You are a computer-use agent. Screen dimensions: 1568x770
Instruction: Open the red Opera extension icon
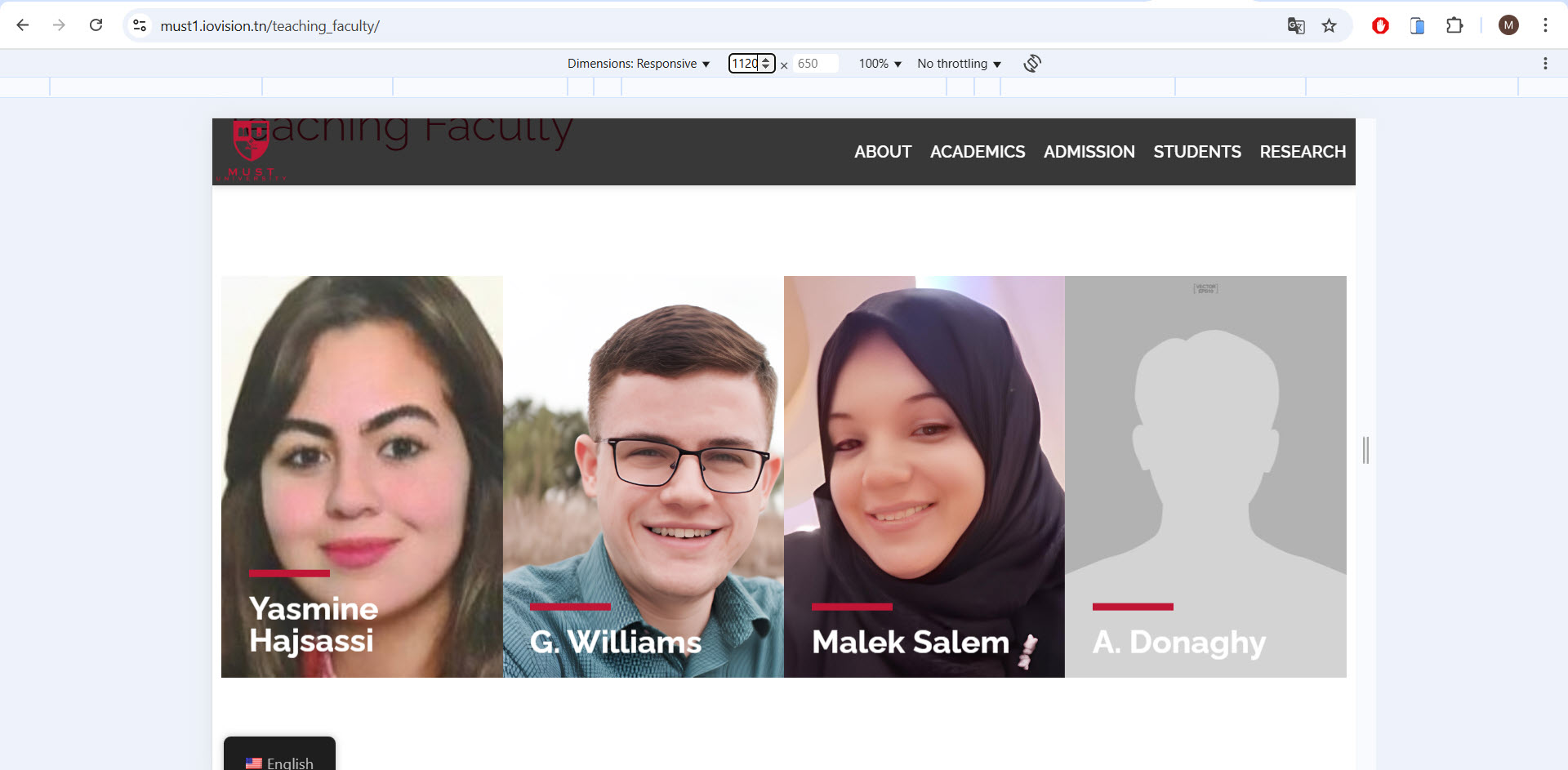coord(1380,26)
